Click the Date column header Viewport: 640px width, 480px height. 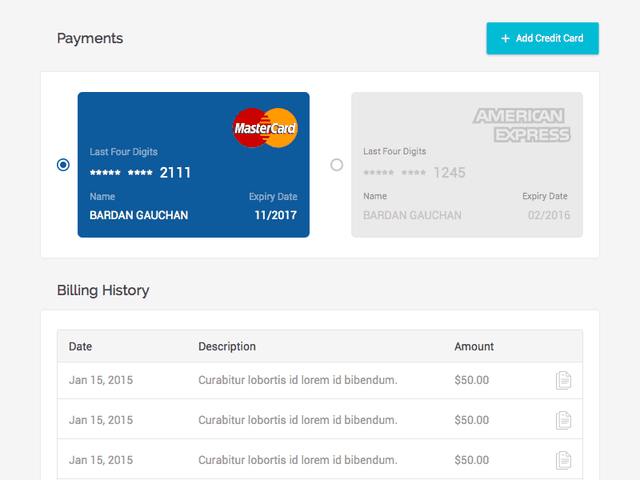81,347
